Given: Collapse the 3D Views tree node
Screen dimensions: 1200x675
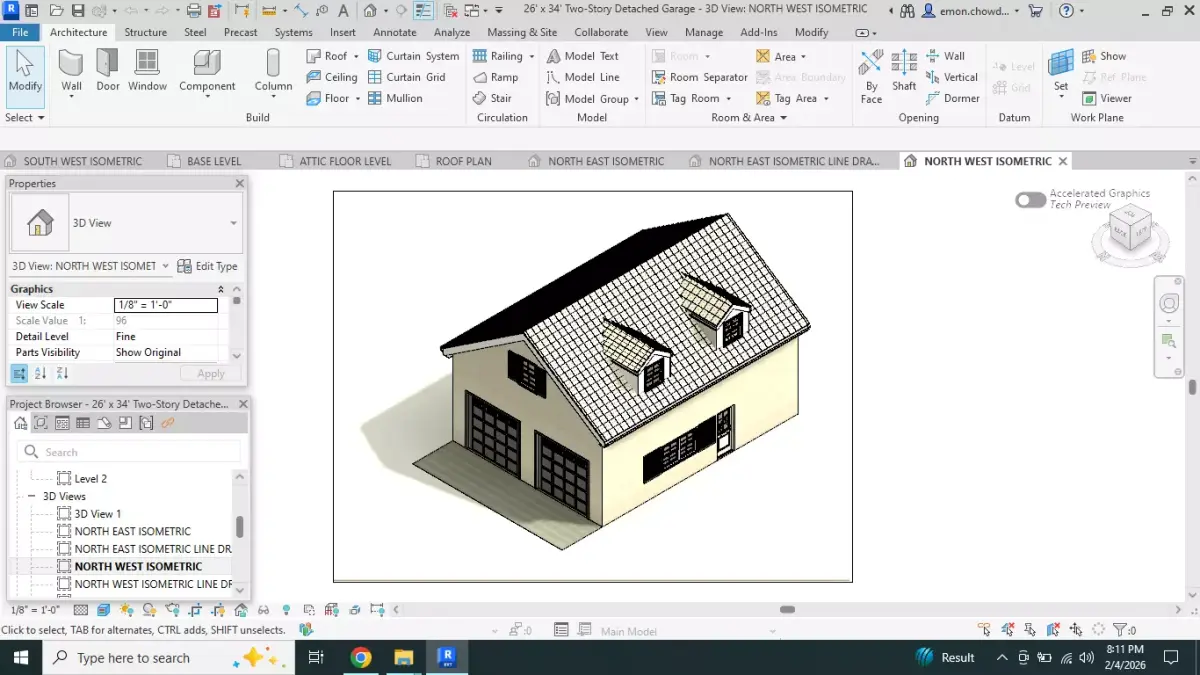Looking at the screenshot, I should coord(31,496).
